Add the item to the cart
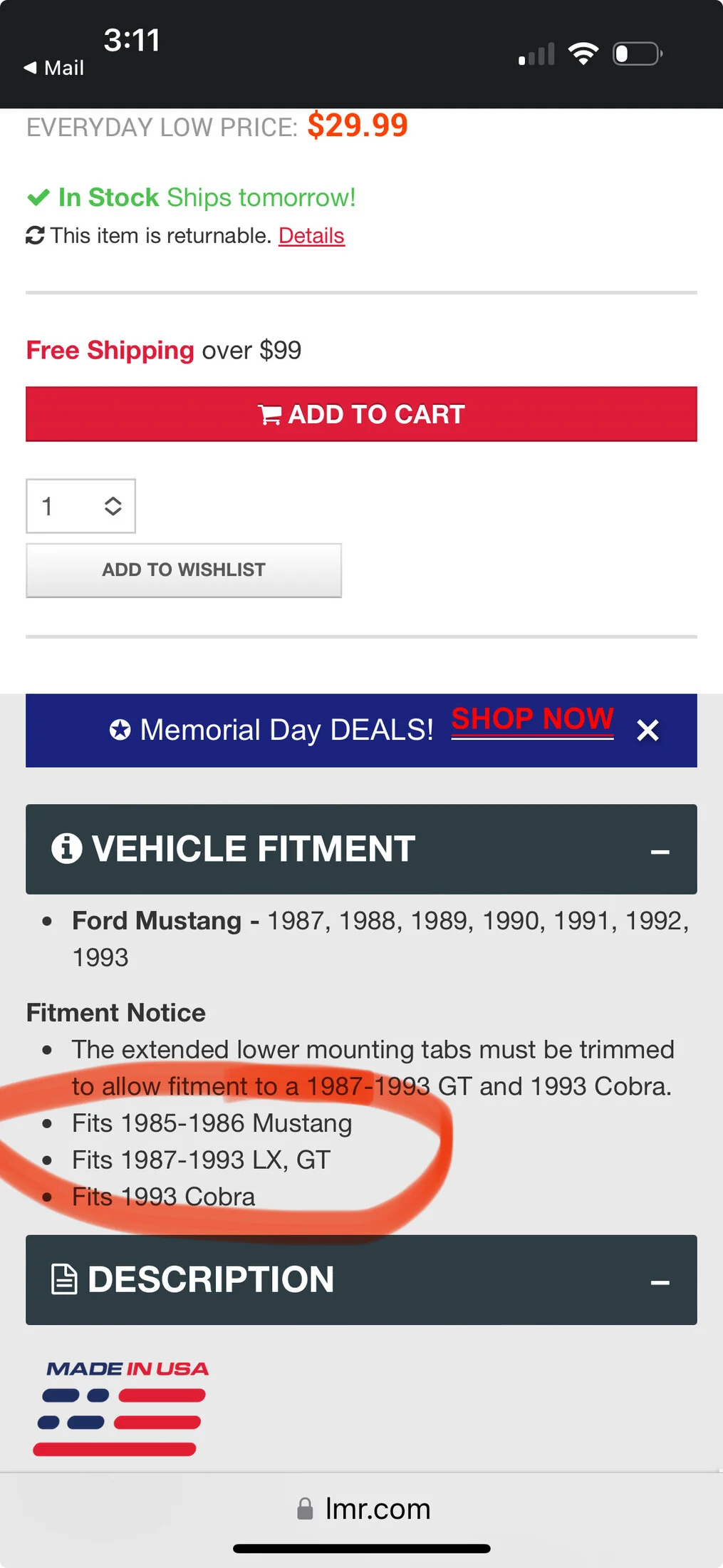 point(361,414)
